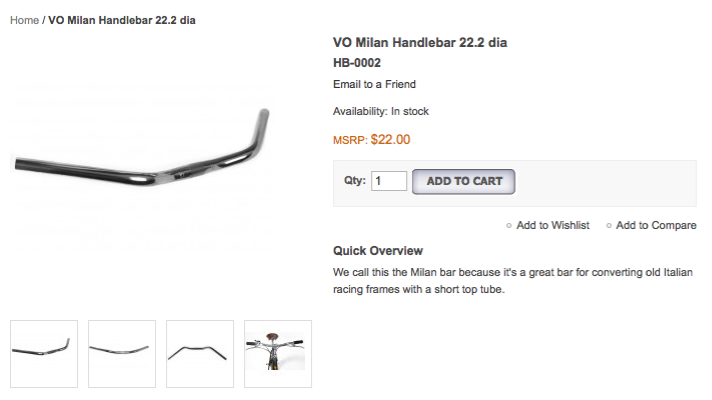Select the second handlebar thumbnail
The image size is (712, 400).
click(x=122, y=353)
